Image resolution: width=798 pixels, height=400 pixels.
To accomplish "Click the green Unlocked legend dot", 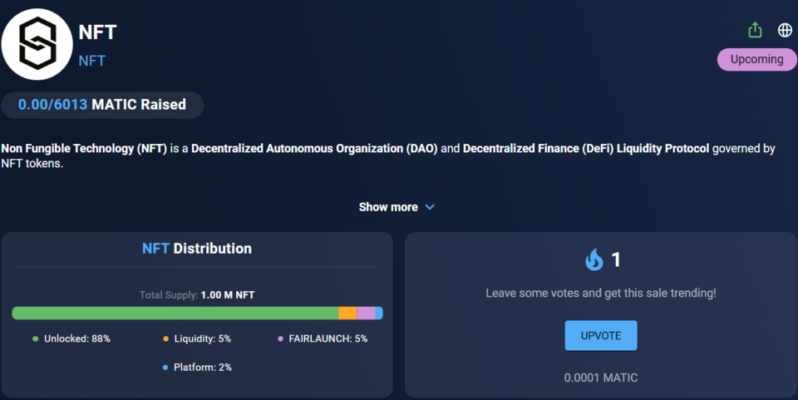I will 35,339.
